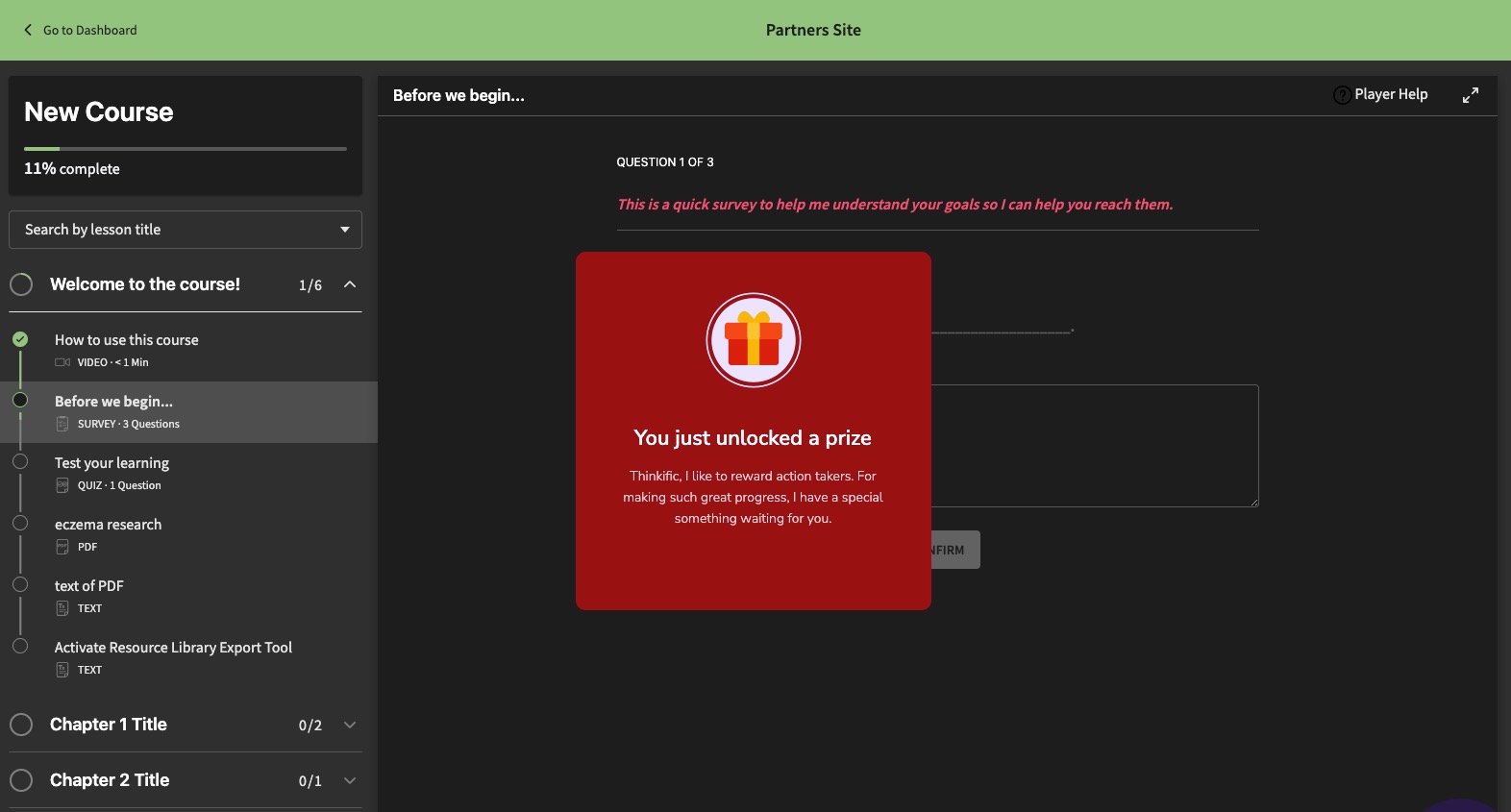
Task: Click the New Course title
Action: click(x=99, y=112)
